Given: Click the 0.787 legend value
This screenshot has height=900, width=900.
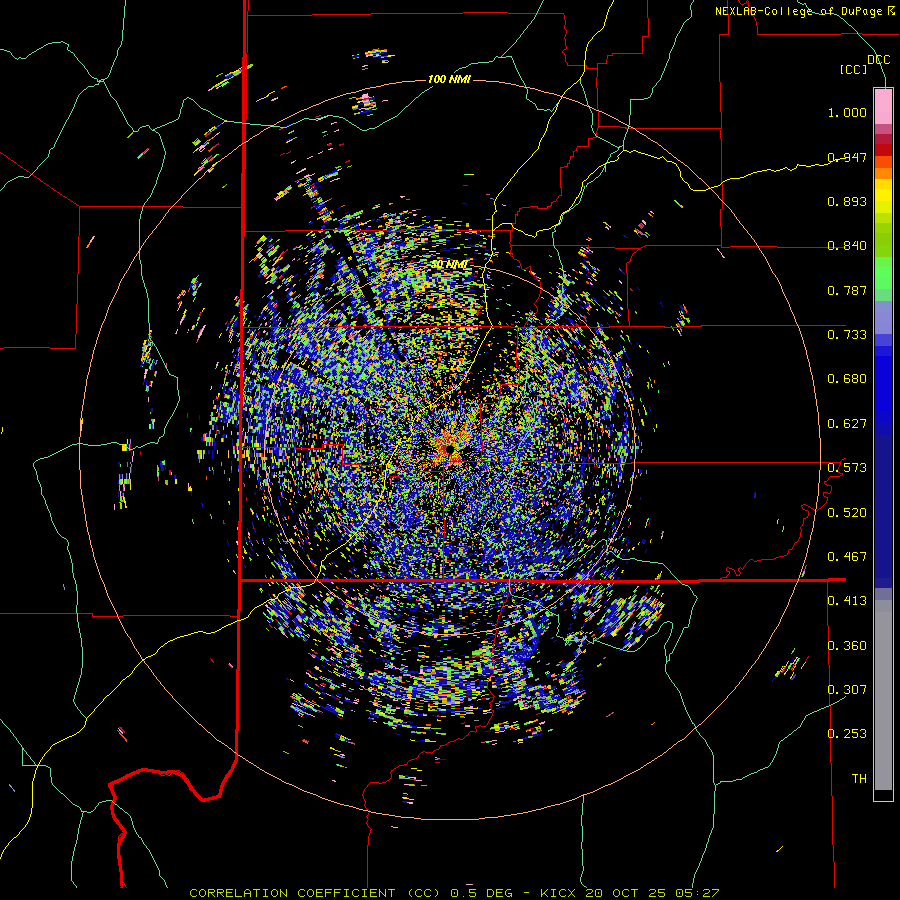Looking at the screenshot, I should click(x=847, y=290).
